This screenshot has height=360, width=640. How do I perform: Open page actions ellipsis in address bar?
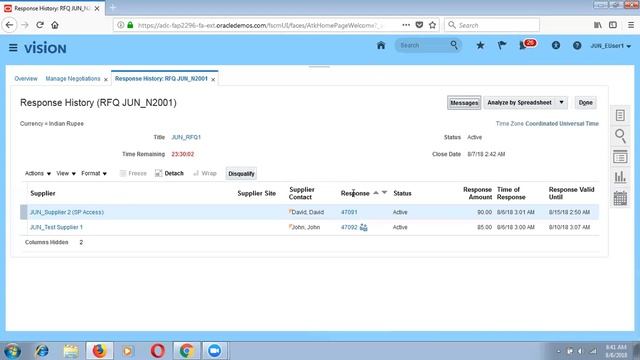[x=406, y=25]
